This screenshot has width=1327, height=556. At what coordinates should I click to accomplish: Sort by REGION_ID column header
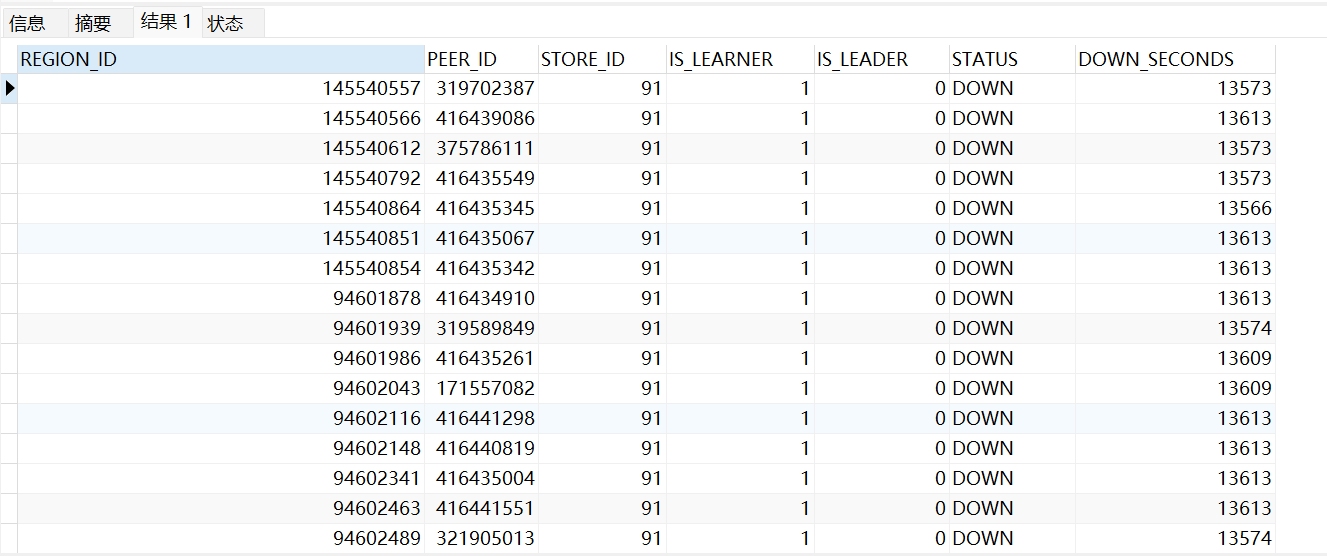[x=220, y=59]
